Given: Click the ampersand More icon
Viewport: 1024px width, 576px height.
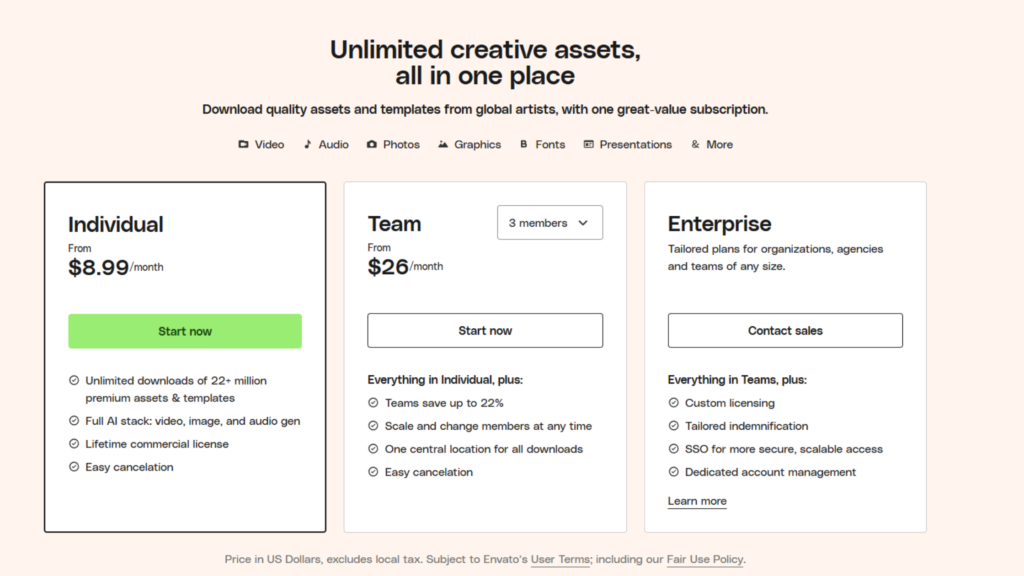Looking at the screenshot, I should click(695, 144).
